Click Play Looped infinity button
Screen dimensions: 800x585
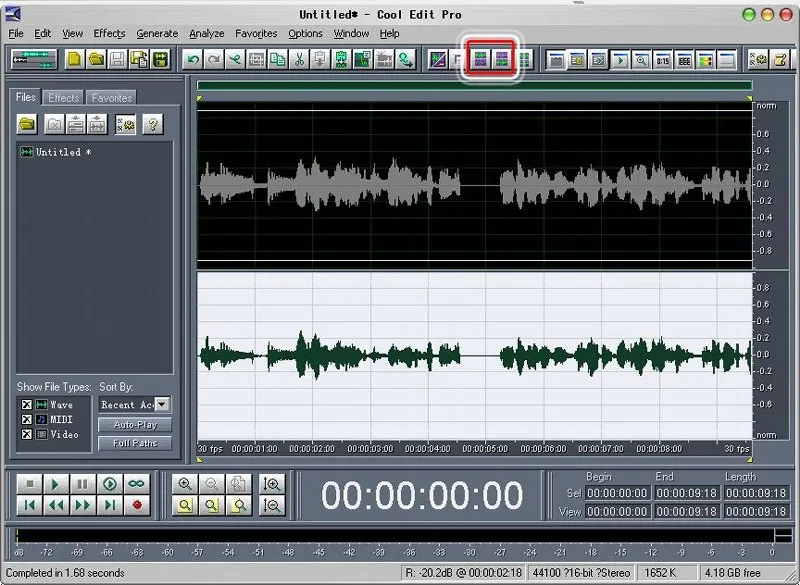click(x=136, y=484)
